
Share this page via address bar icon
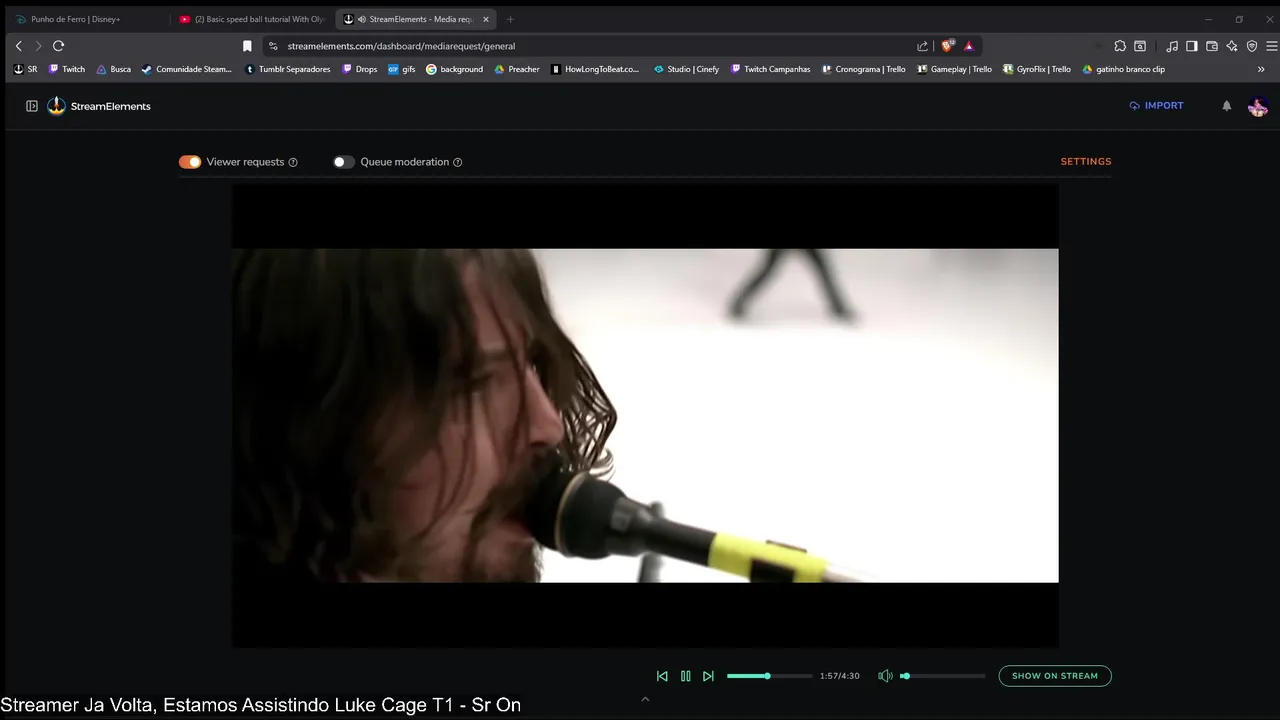pos(922,46)
